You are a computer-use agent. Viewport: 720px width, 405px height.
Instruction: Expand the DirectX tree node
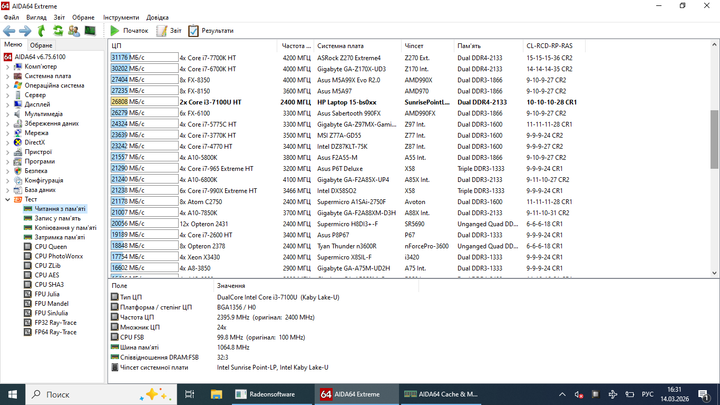[7, 142]
